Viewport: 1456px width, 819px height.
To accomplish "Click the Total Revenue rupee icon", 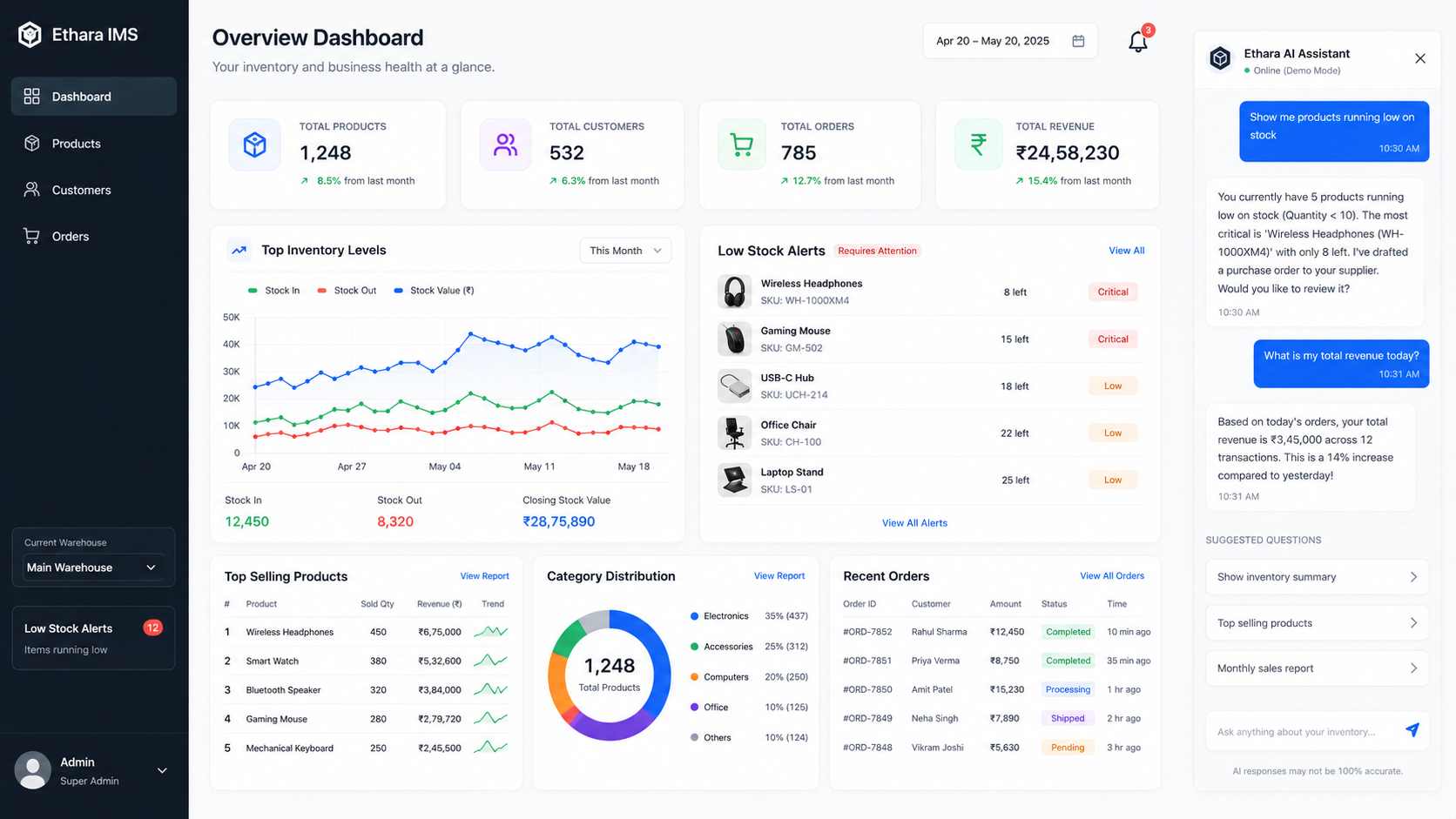I will pos(979,144).
